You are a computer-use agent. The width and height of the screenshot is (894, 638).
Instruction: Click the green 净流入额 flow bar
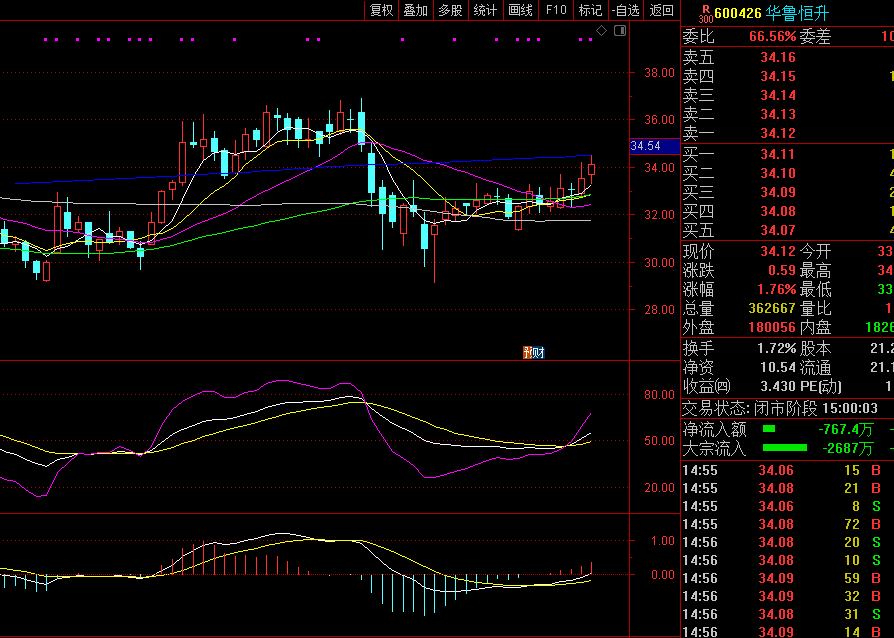769,429
